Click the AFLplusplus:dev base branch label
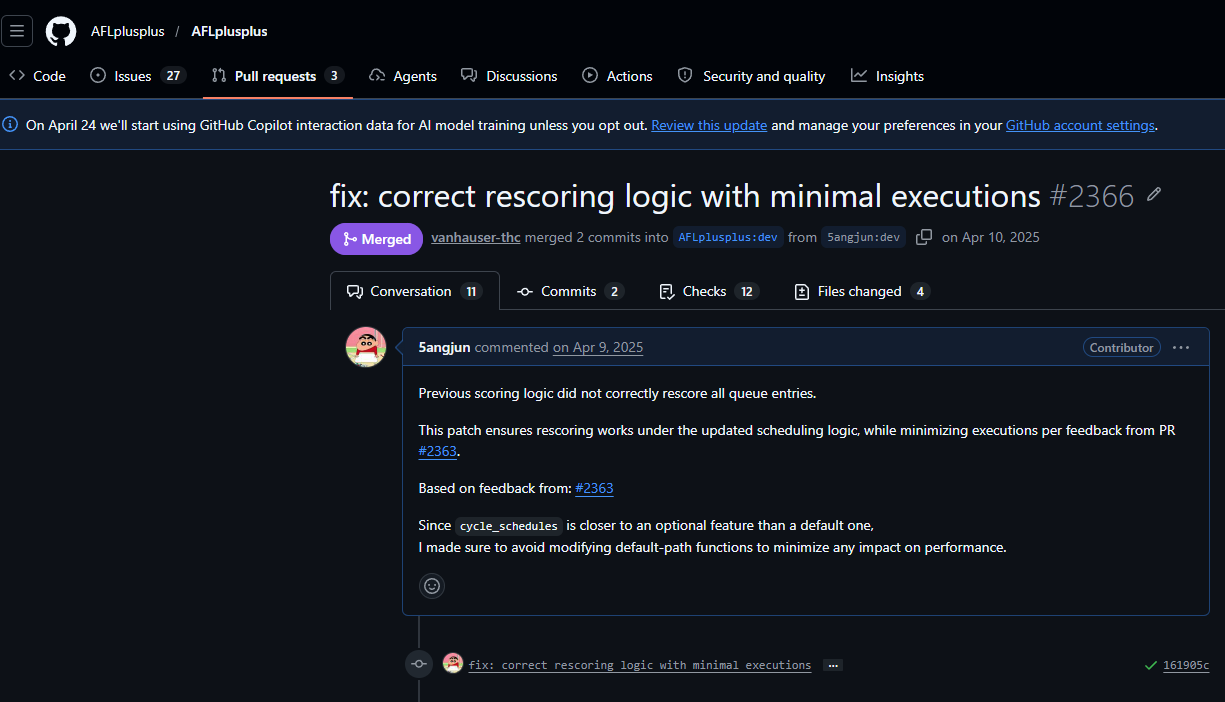This screenshot has height=702, width=1225. [x=728, y=237]
